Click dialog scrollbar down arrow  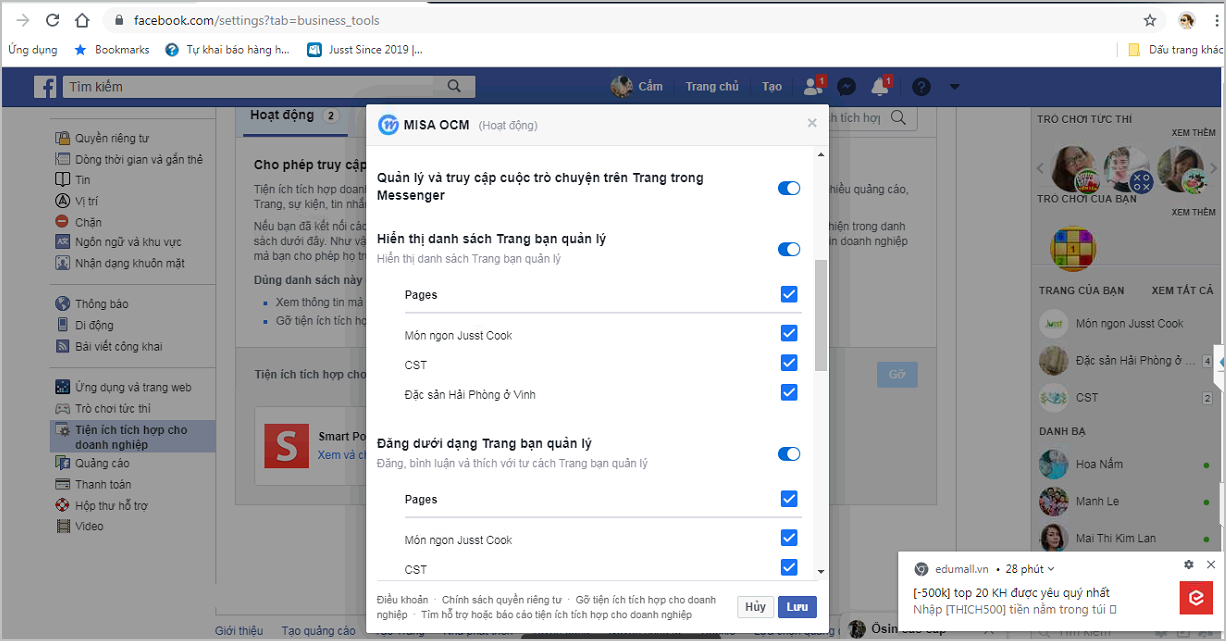821,571
